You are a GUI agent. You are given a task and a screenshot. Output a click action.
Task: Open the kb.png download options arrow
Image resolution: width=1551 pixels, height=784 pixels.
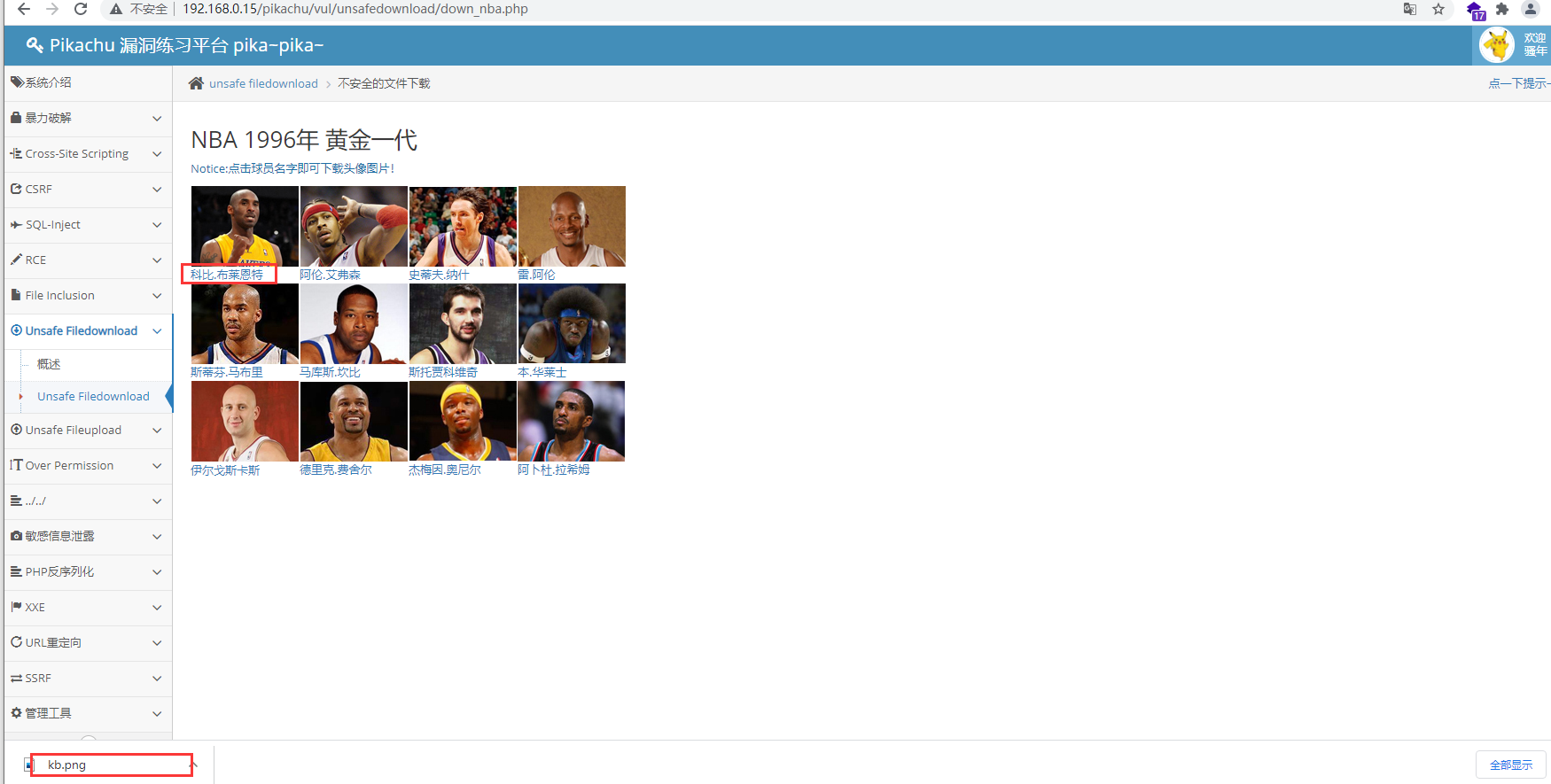click(193, 765)
